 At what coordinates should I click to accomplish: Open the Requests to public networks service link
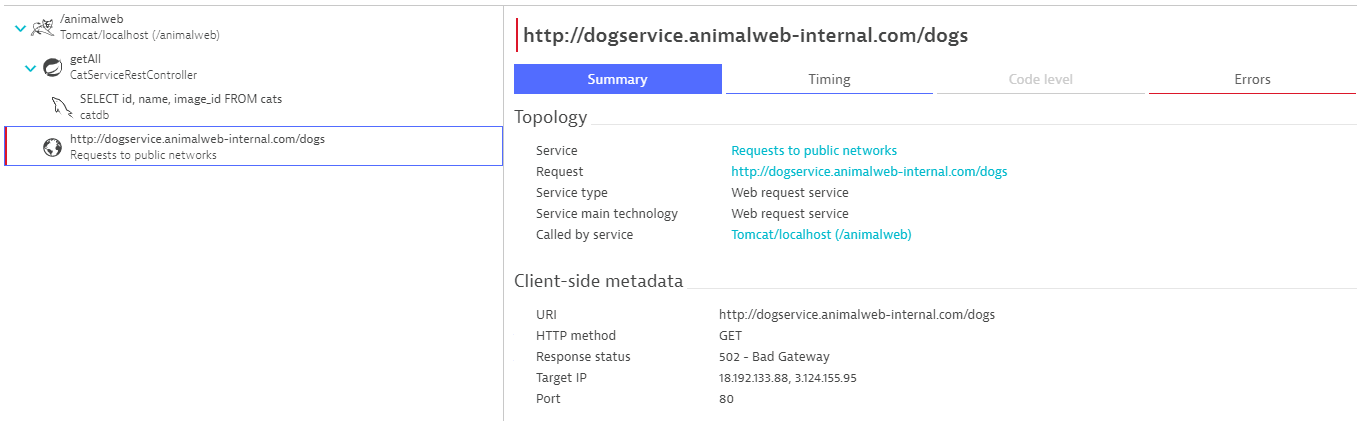click(813, 150)
